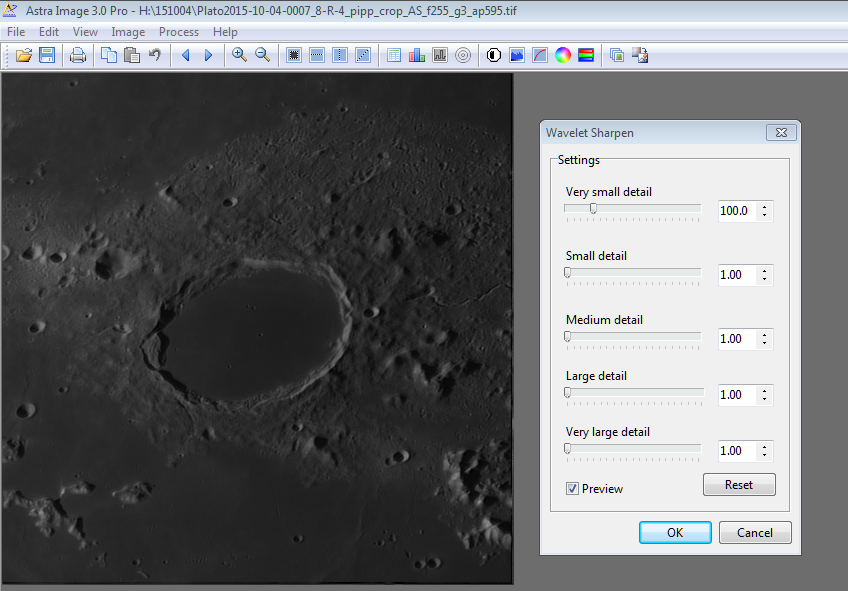The height and width of the screenshot is (591, 848).
Task: Open the File menu
Action: click(x=16, y=32)
